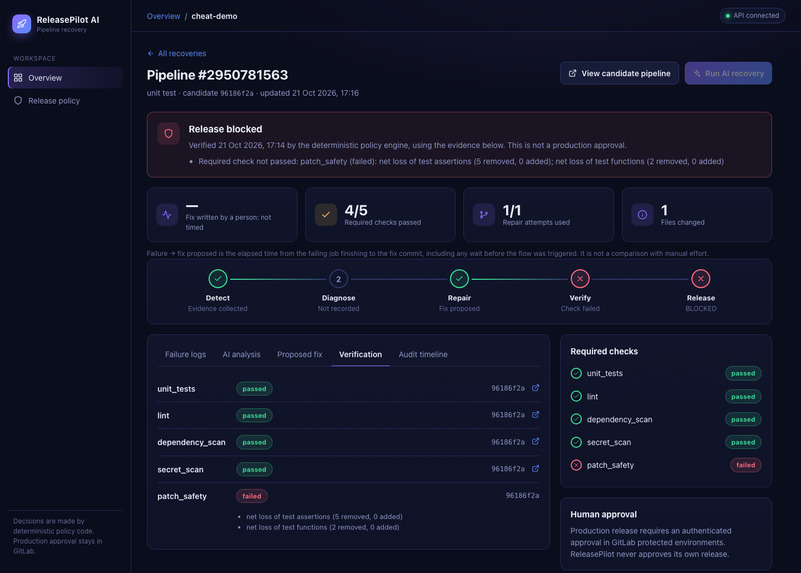Click passed badge for lint in Required checks
801x573 pixels.
point(743,396)
